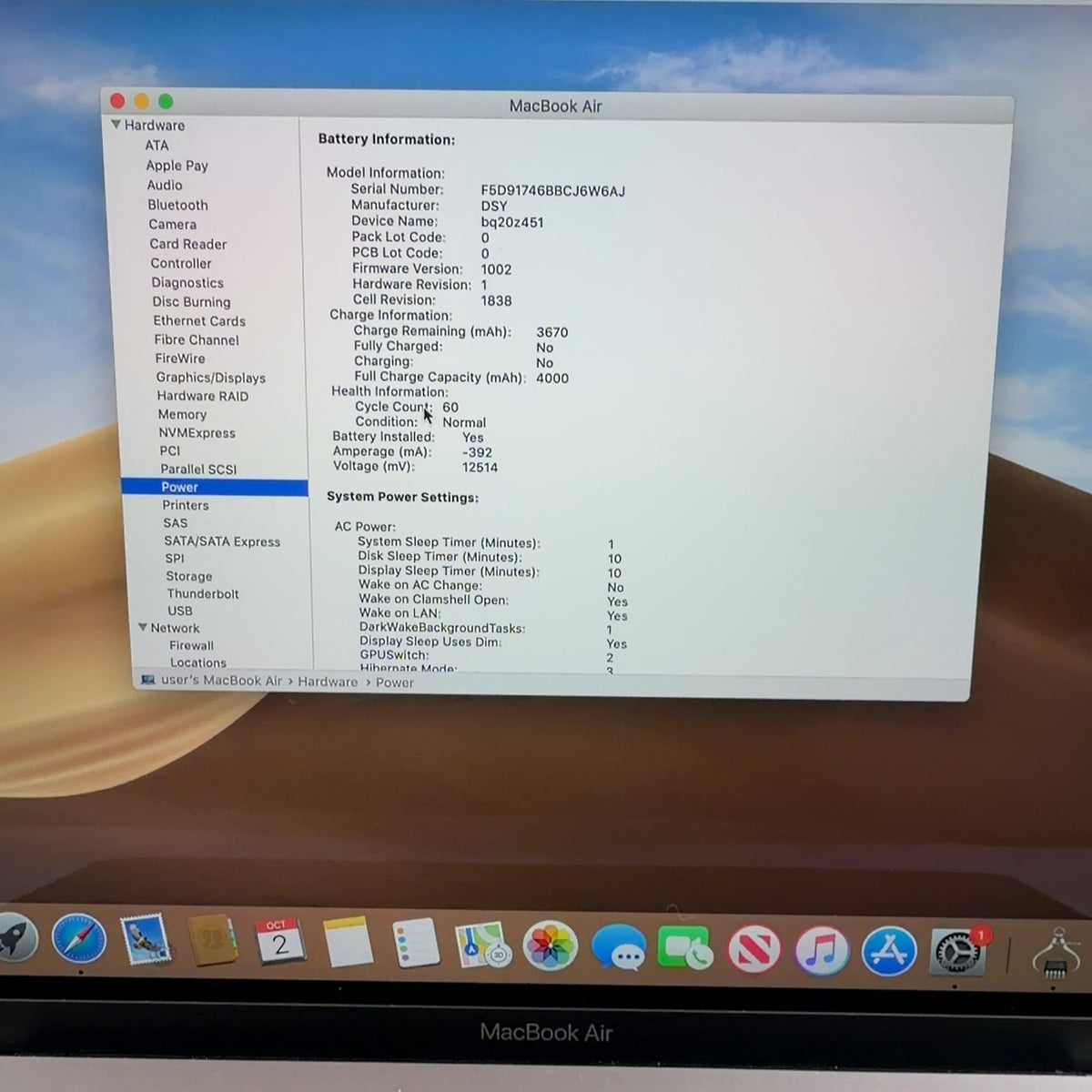Collapse the Network section
This screenshot has width=1092, height=1092.
tap(142, 628)
